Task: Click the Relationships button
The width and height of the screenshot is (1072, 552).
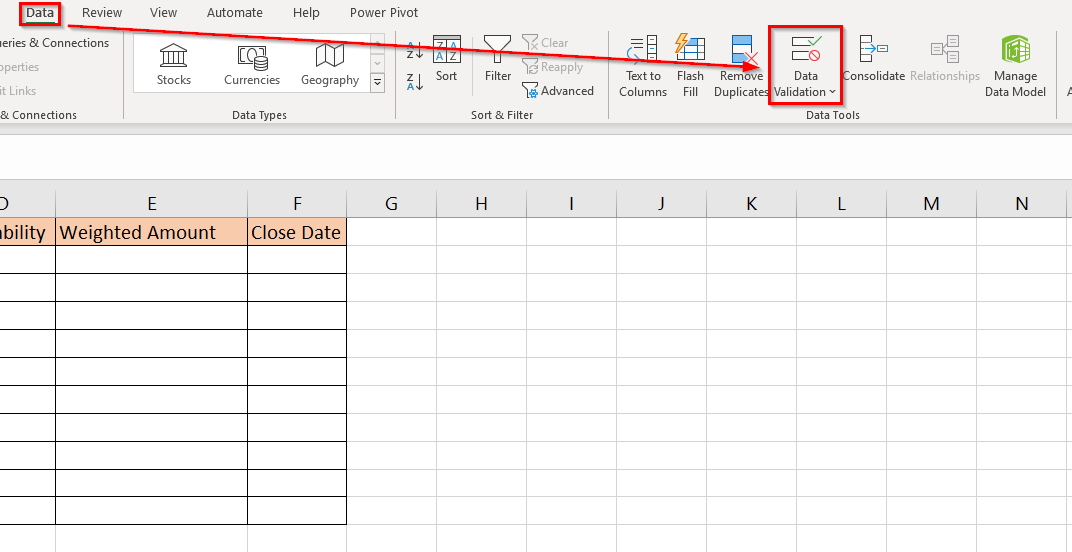Action: click(x=945, y=59)
